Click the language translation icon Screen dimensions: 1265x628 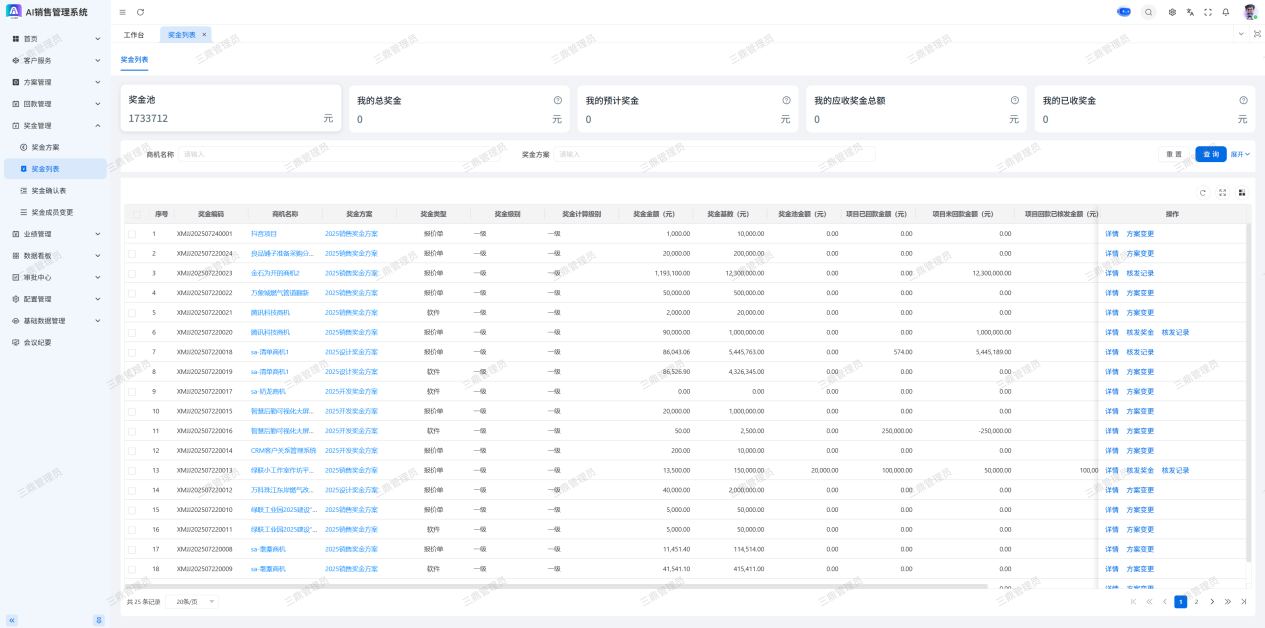[x=1190, y=12]
